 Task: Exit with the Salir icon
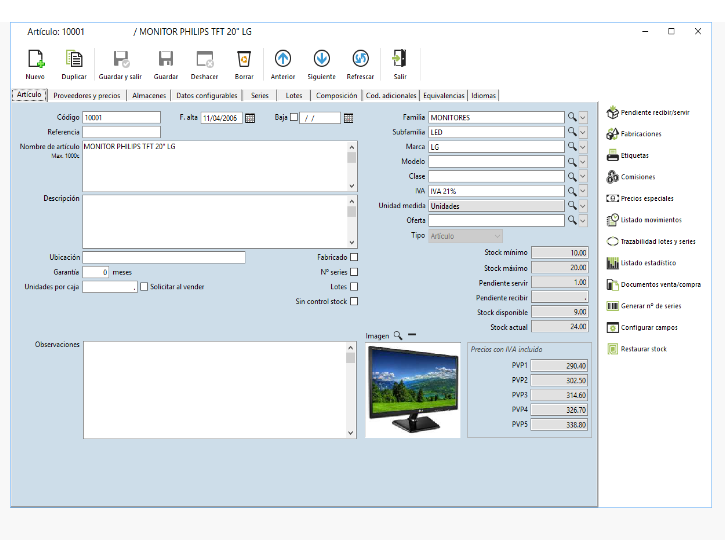pos(399,59)
